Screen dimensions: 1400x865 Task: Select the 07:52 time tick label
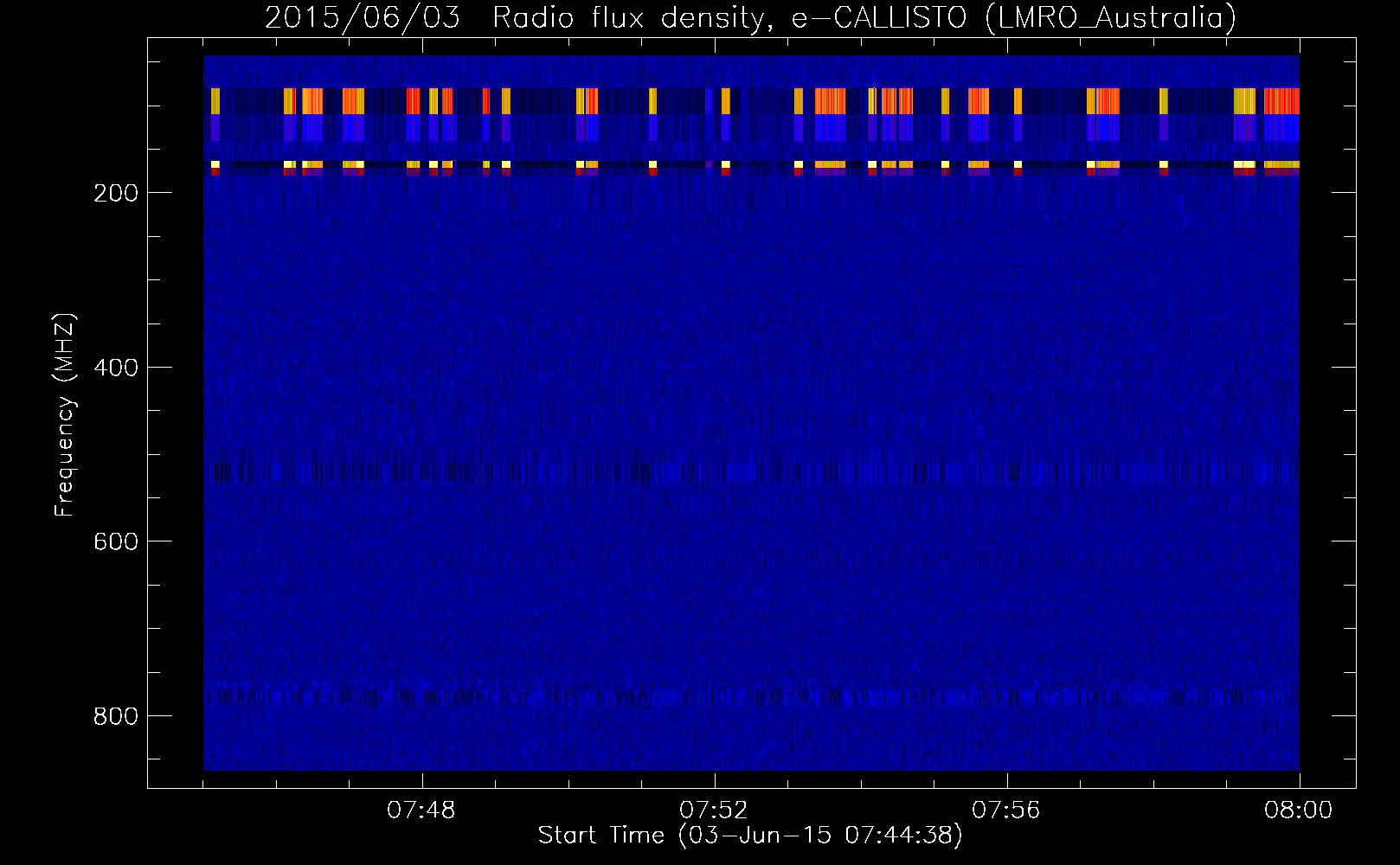coord(714,811)
